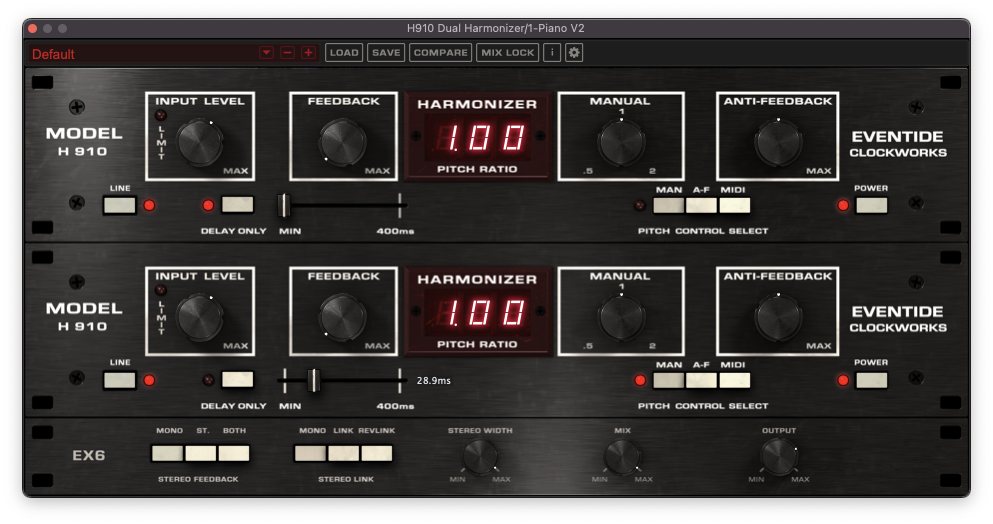
Task: Click the red LED beside top LINE switch
Action: coord(149,205)
